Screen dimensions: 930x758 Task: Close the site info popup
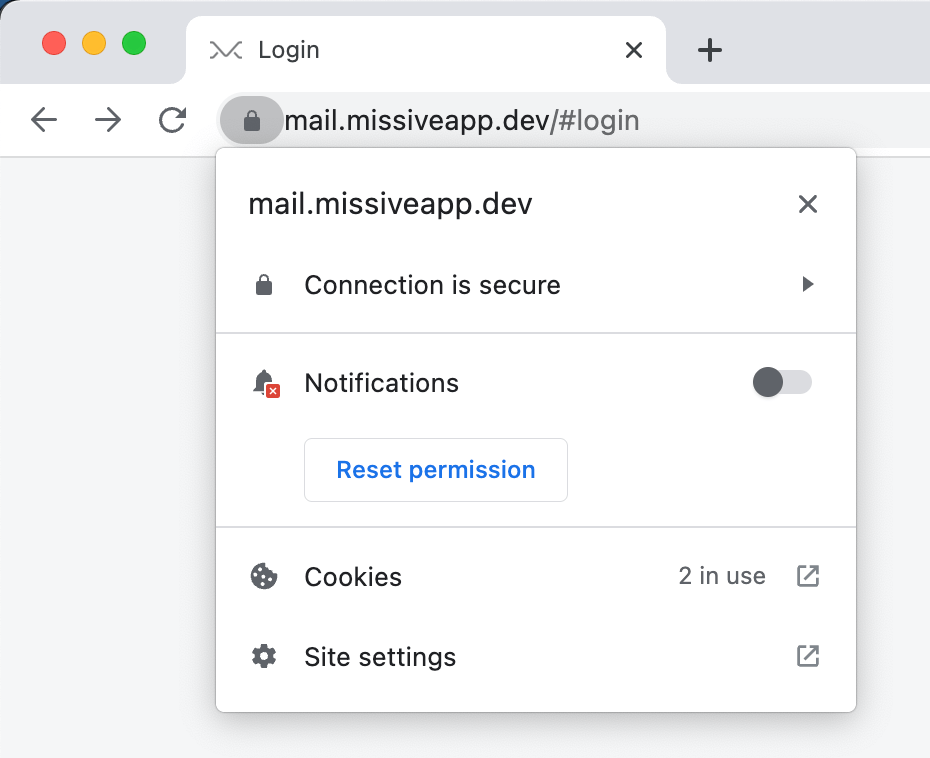[x=807, y=204]
